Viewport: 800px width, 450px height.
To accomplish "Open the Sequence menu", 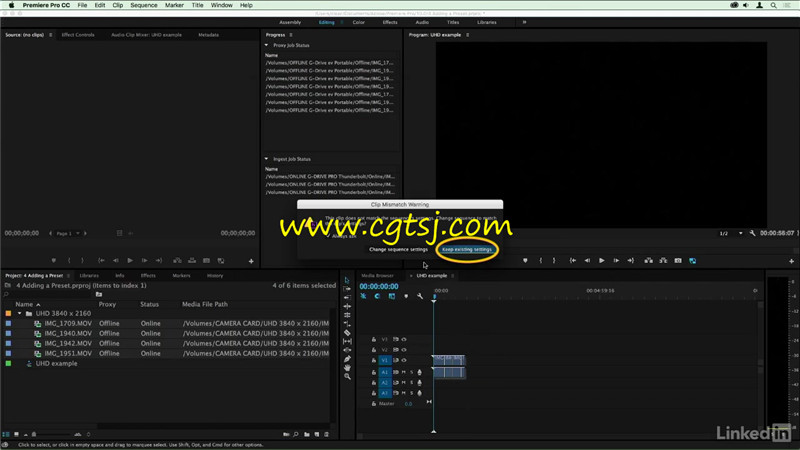I will [x=144, y=5].
